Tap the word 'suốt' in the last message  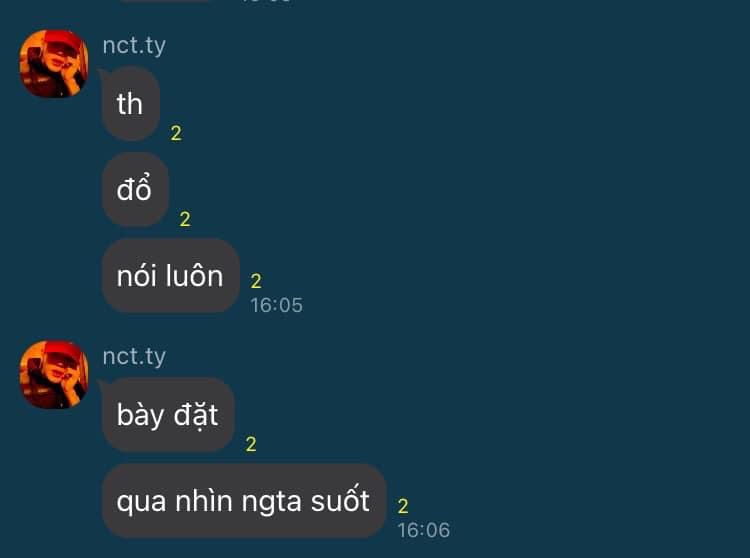click(340, 501)
